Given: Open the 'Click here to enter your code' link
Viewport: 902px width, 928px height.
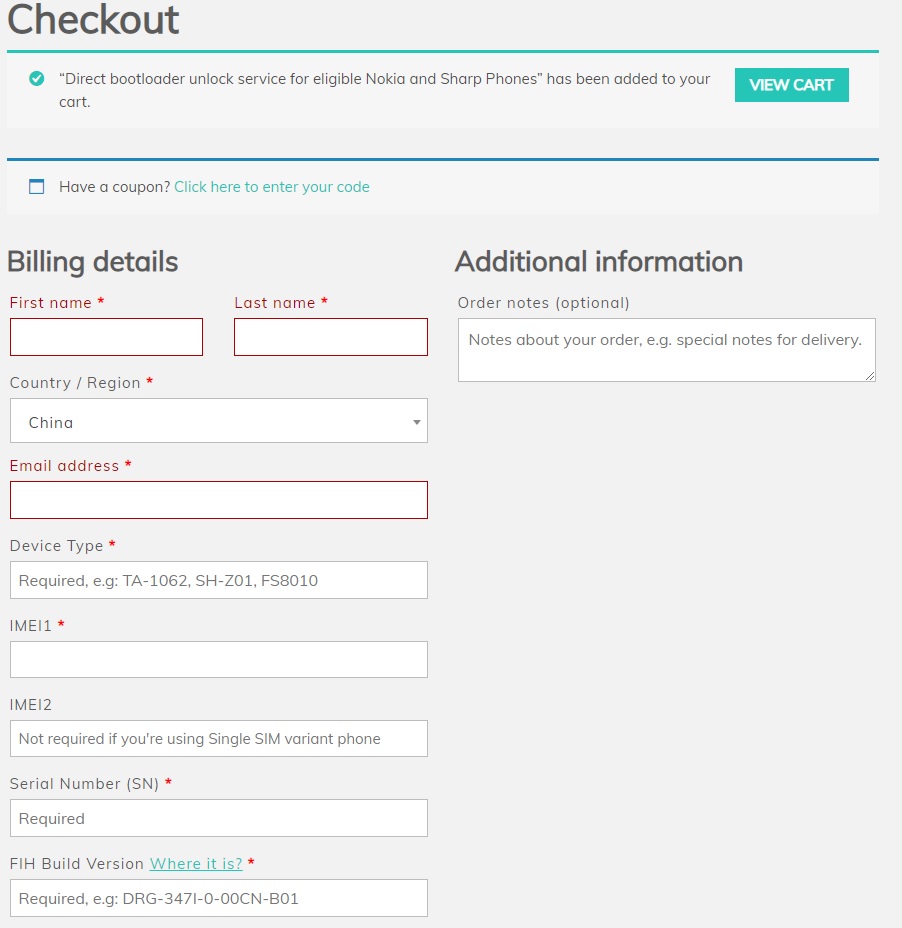Looking at the screenshot, I should (271, 187).
